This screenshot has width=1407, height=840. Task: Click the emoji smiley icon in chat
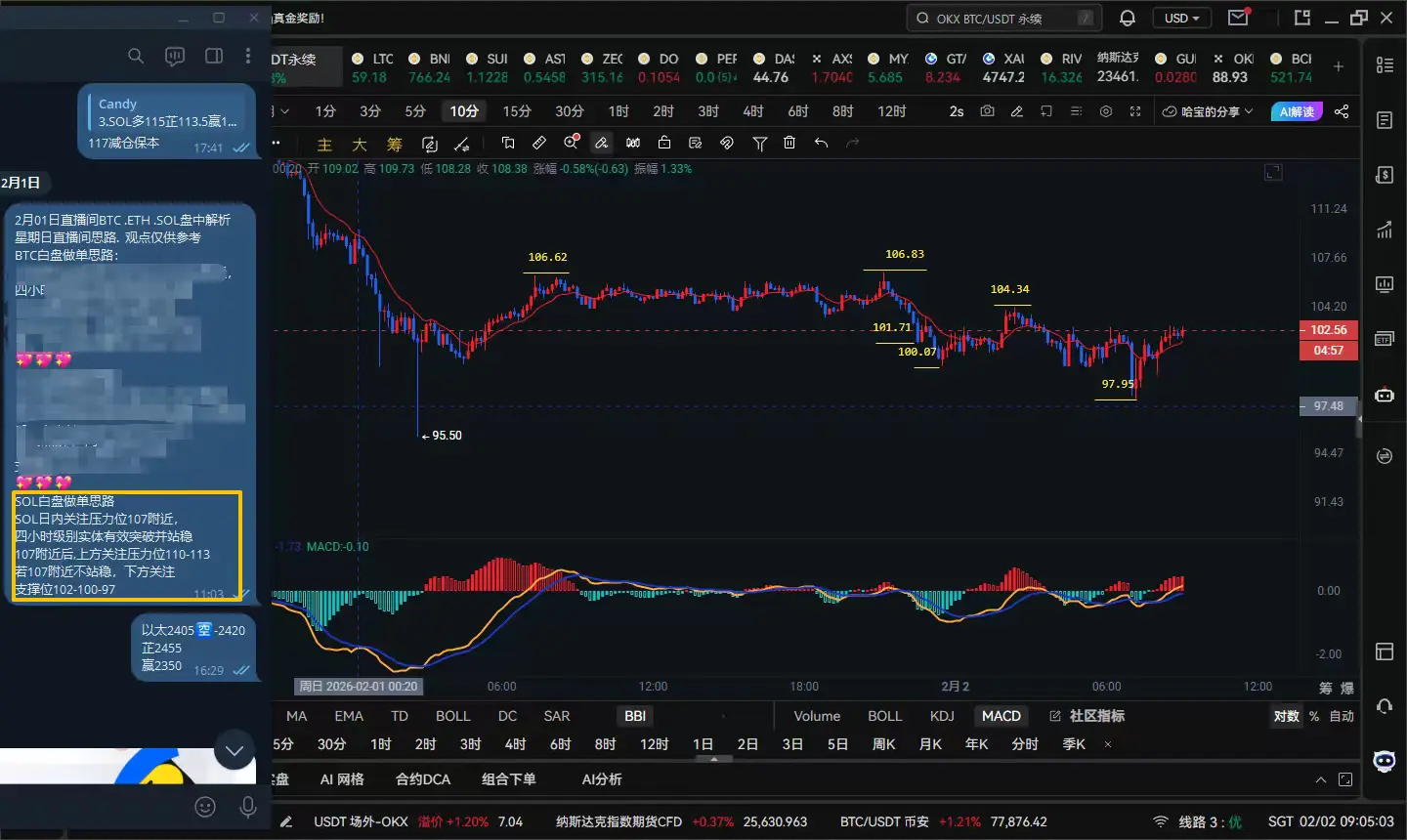(205, 806)
